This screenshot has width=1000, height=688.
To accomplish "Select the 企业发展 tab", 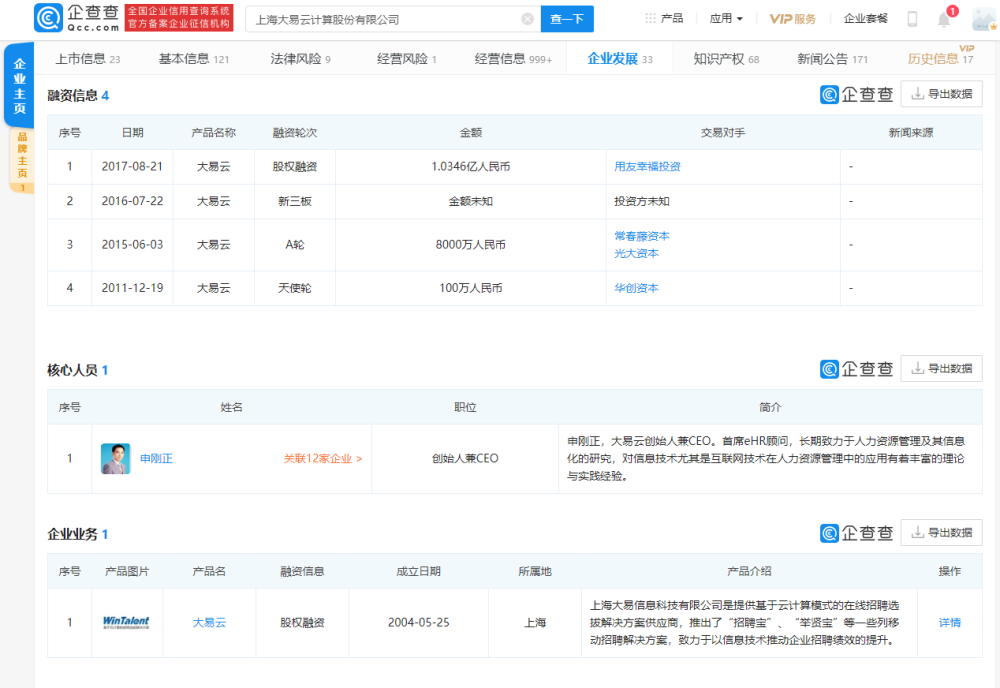I will (x=619, y=59).
